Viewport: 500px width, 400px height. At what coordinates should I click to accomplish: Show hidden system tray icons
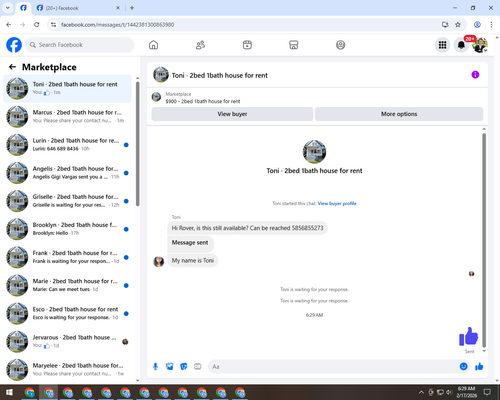[421, 392]
